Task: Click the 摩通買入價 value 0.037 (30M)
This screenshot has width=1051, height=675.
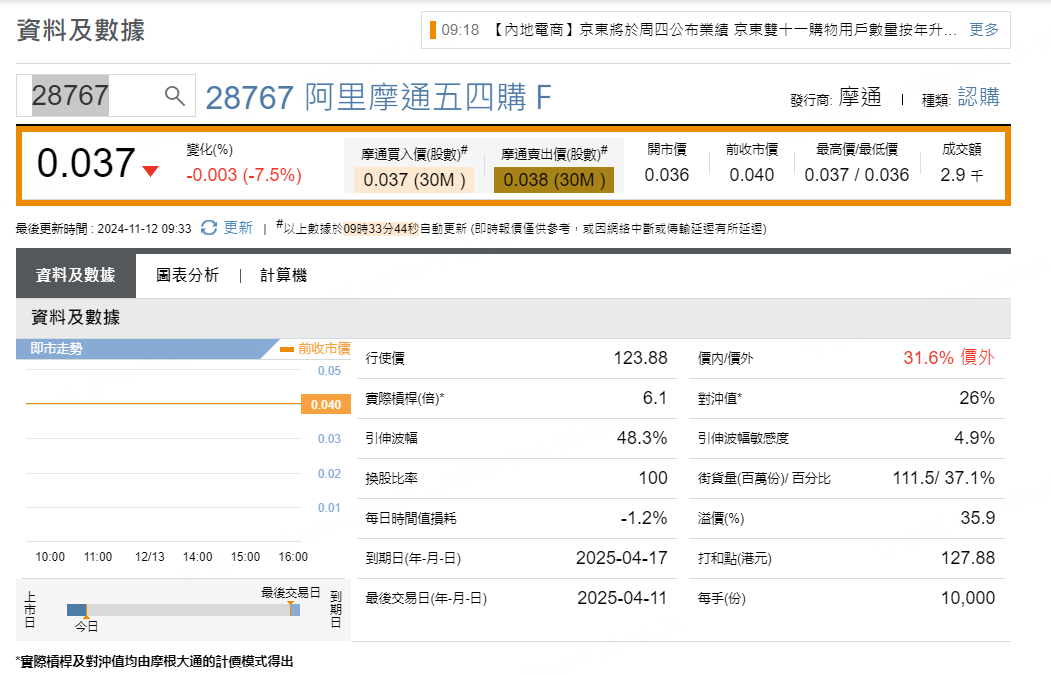Action: coord(414,180)
